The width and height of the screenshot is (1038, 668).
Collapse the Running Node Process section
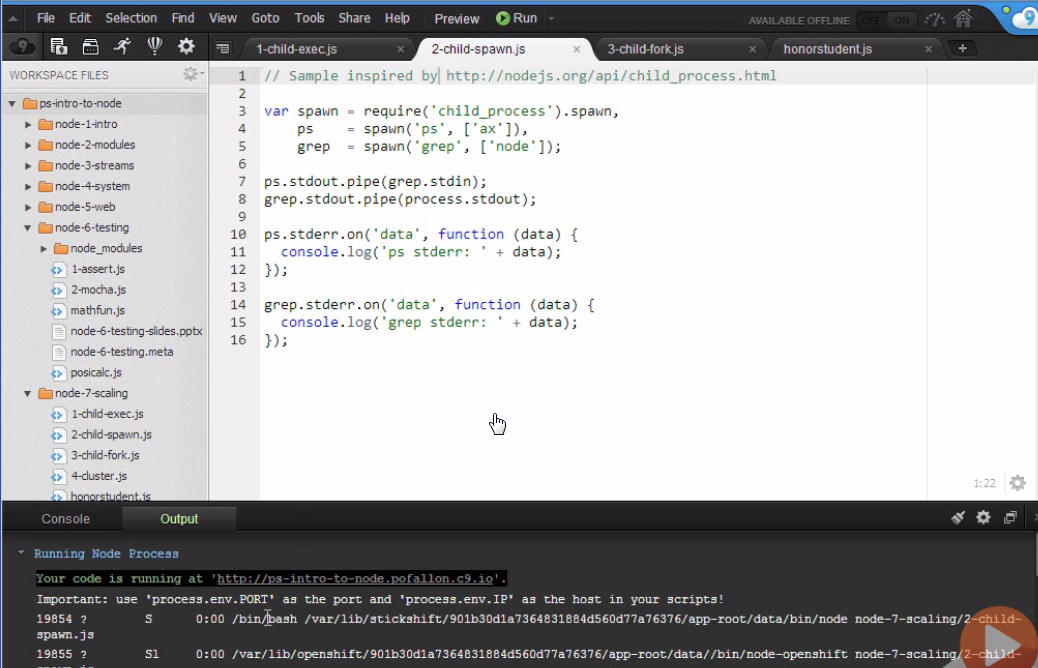21,553
